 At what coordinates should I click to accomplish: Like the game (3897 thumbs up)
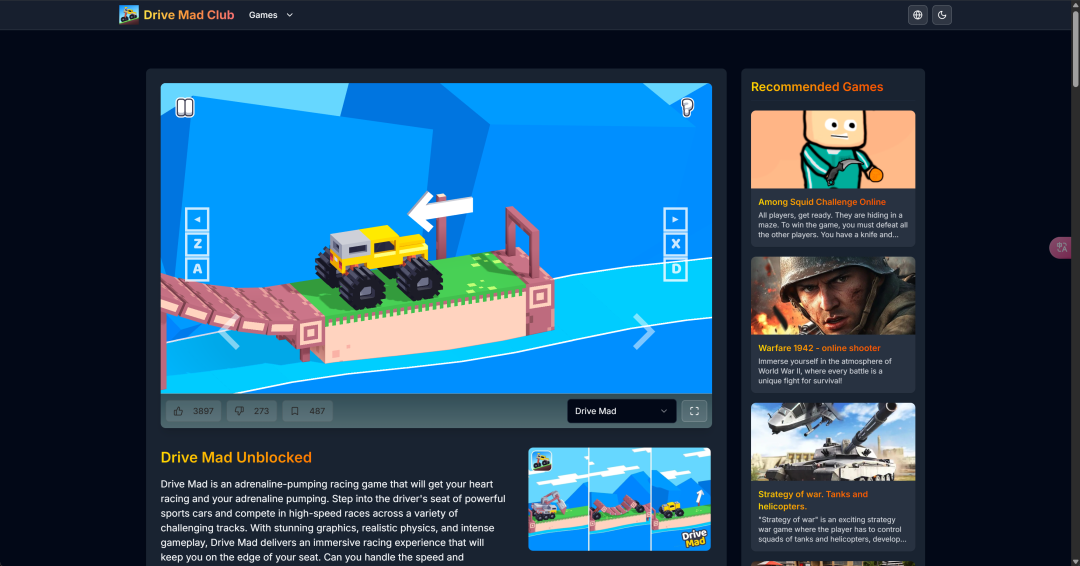194,411
